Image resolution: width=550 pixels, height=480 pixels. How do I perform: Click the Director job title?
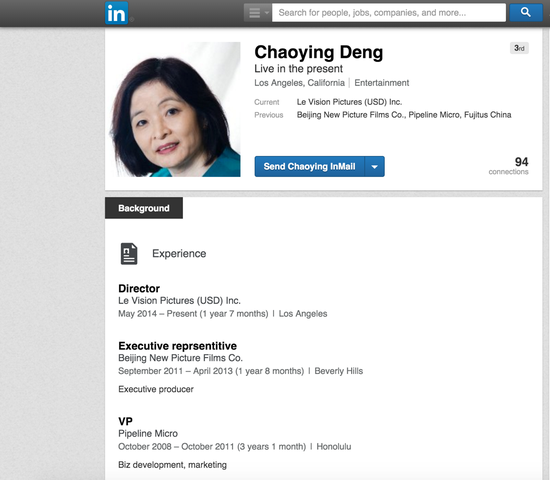click(139, 288)
